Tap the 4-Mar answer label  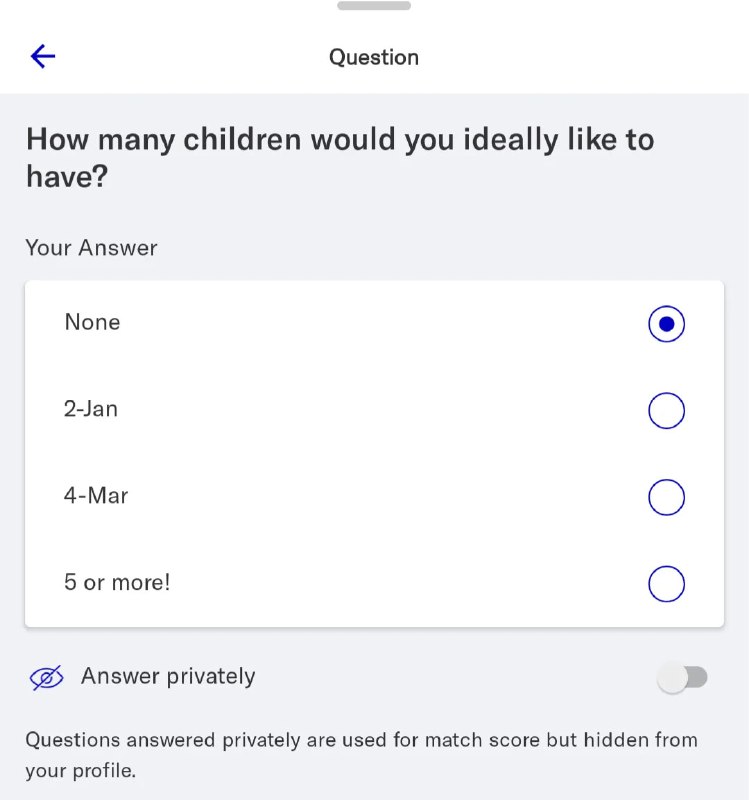click(x=96, y=496)
